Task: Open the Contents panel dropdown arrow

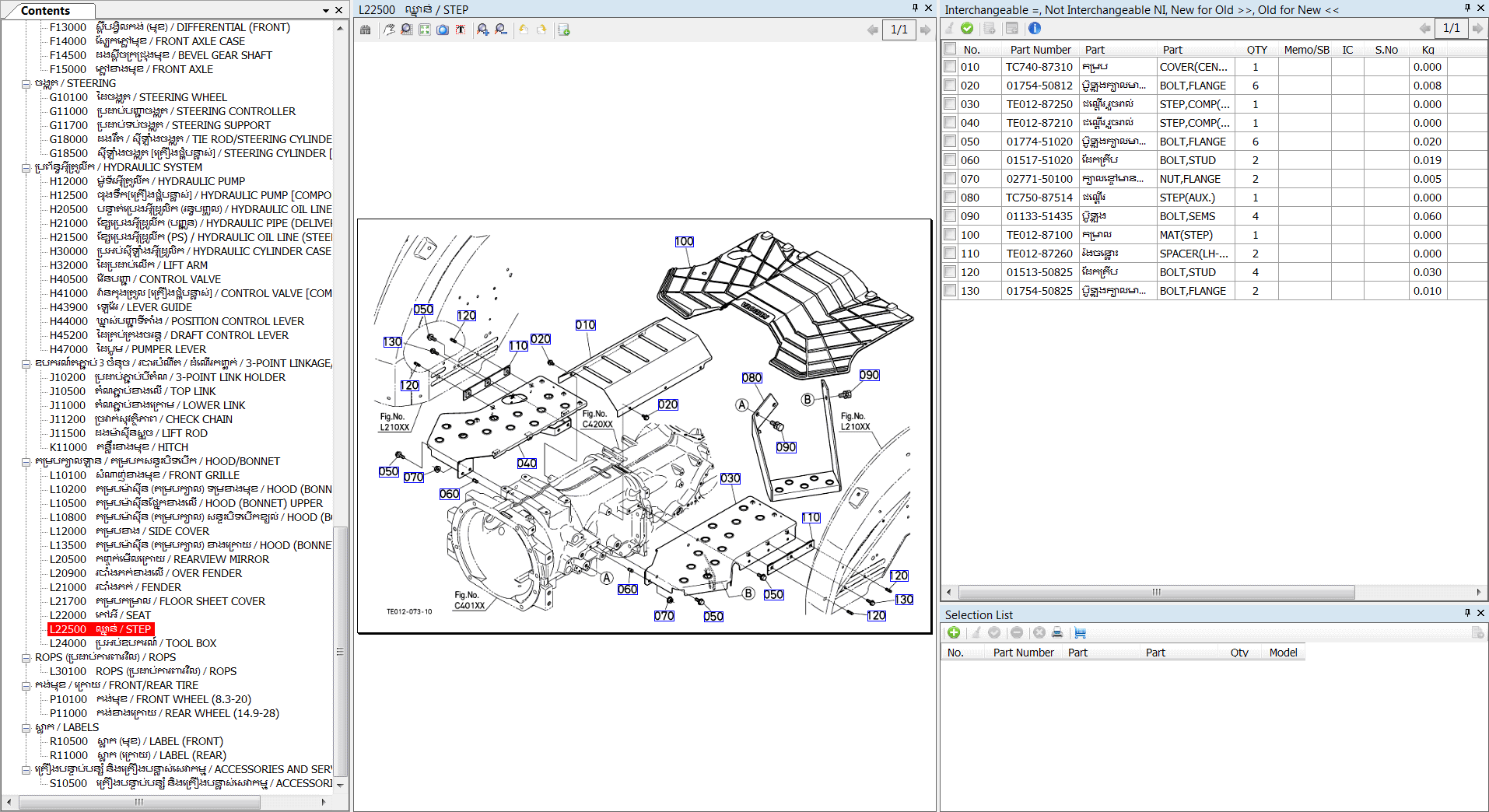Action: coord(324,10)
